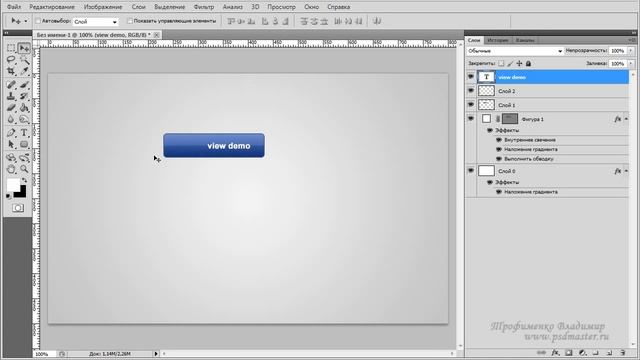Open the Непрозрачность slider arrow
The width and height of the screenshot is (640, 360).
point(631,51)
